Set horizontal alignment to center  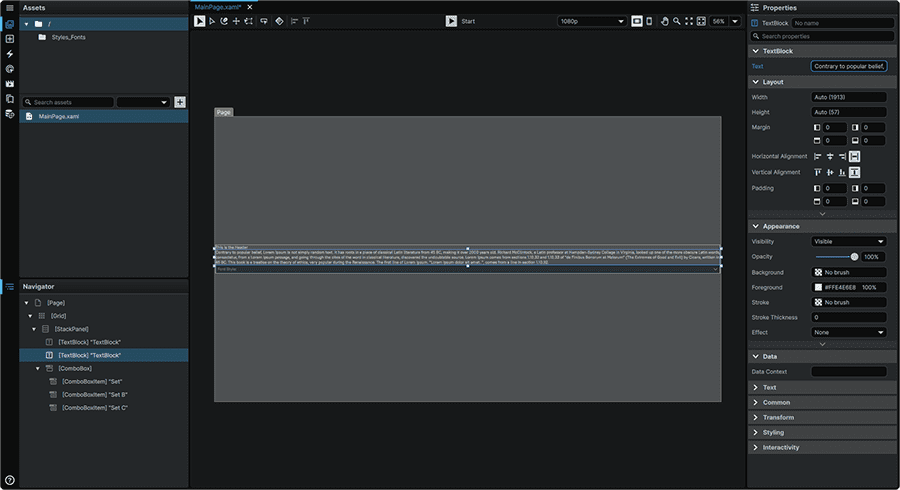tap(830, 157)
